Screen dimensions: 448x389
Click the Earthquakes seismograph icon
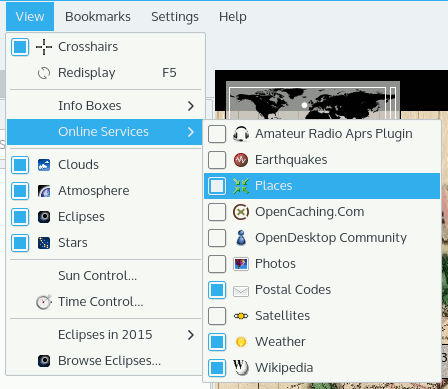[x=241, y=160]
